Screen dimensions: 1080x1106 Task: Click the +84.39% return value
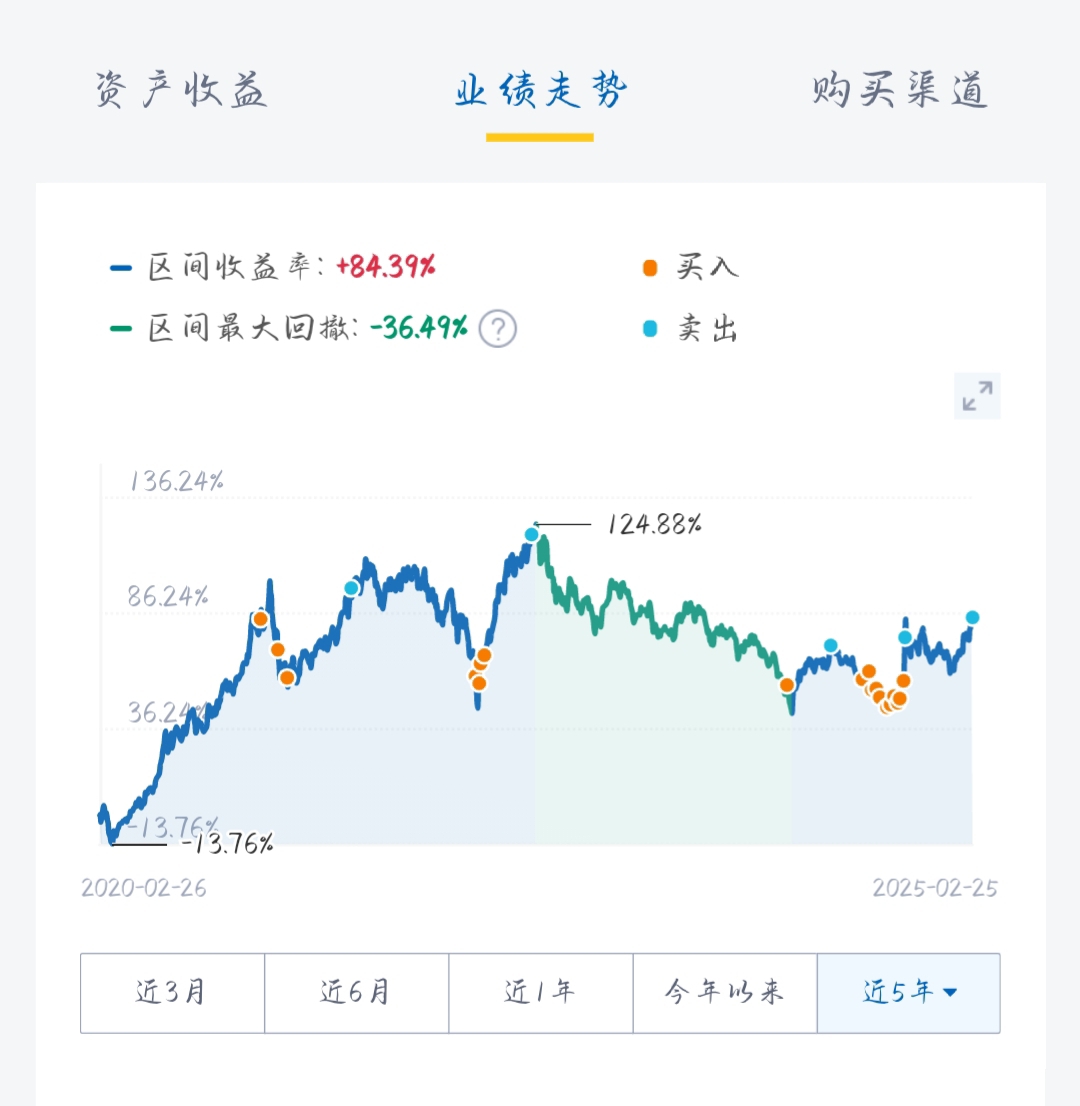coord(386,267)
